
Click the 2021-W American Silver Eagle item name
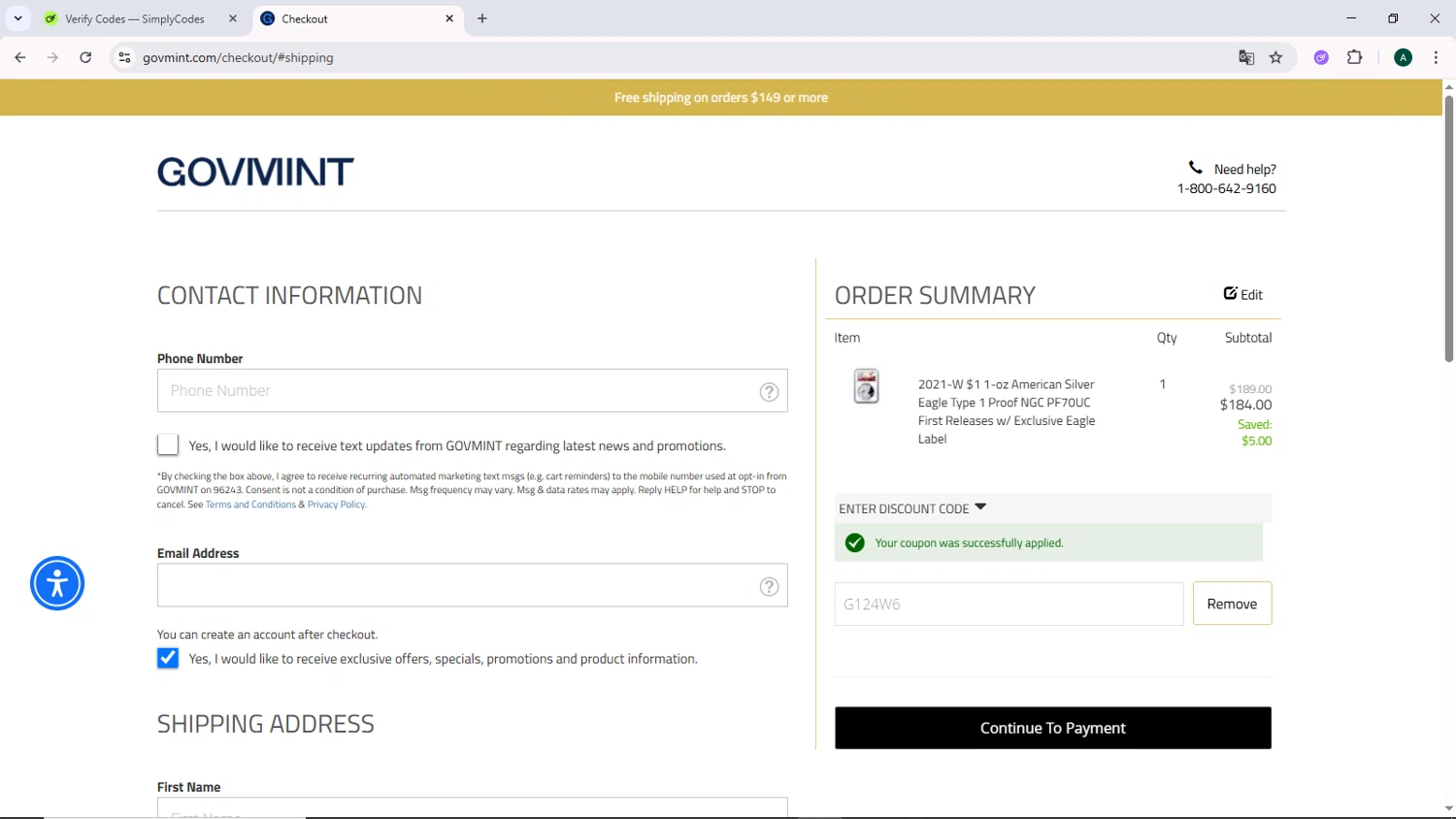(x=1007, y=411)
